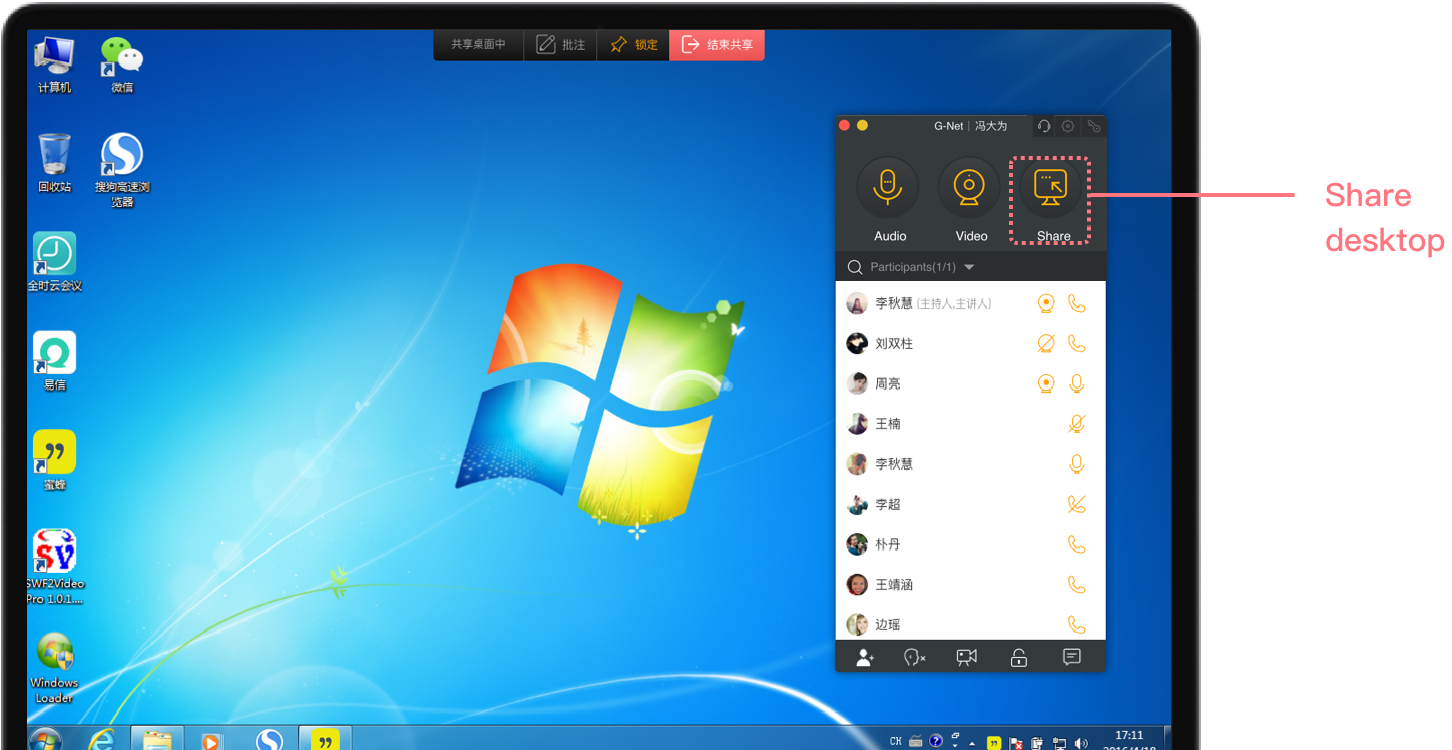This screenshot has width=1452, height=750.
Task: Click the Audio microphone button
Action: coord(888,188)
